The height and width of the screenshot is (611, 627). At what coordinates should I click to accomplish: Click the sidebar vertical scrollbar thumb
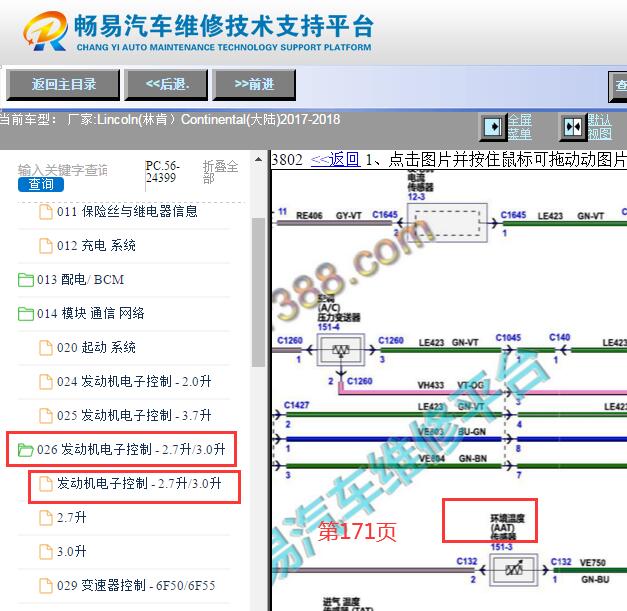(258, 292)
